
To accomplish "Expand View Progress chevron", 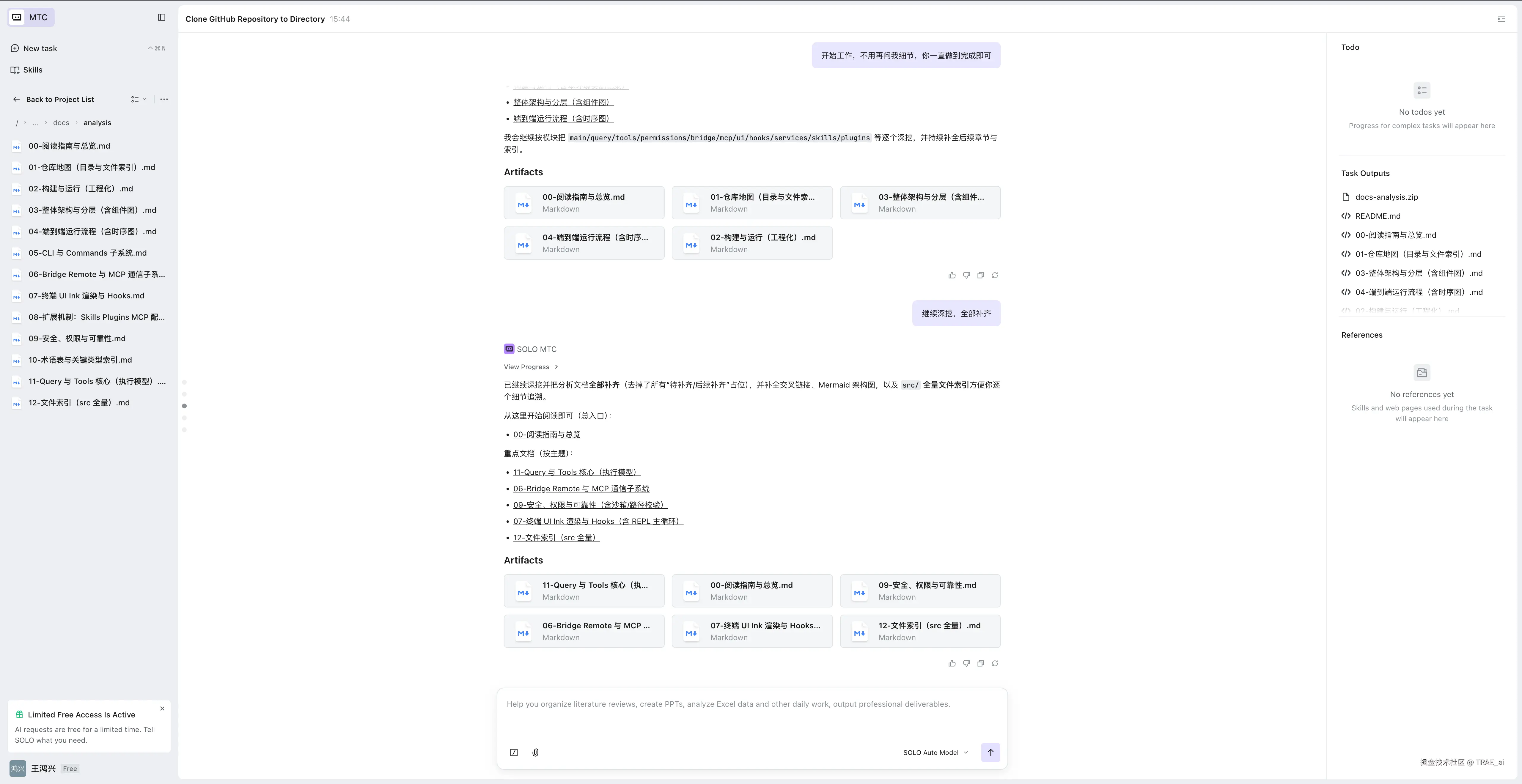I will [556, 367].
